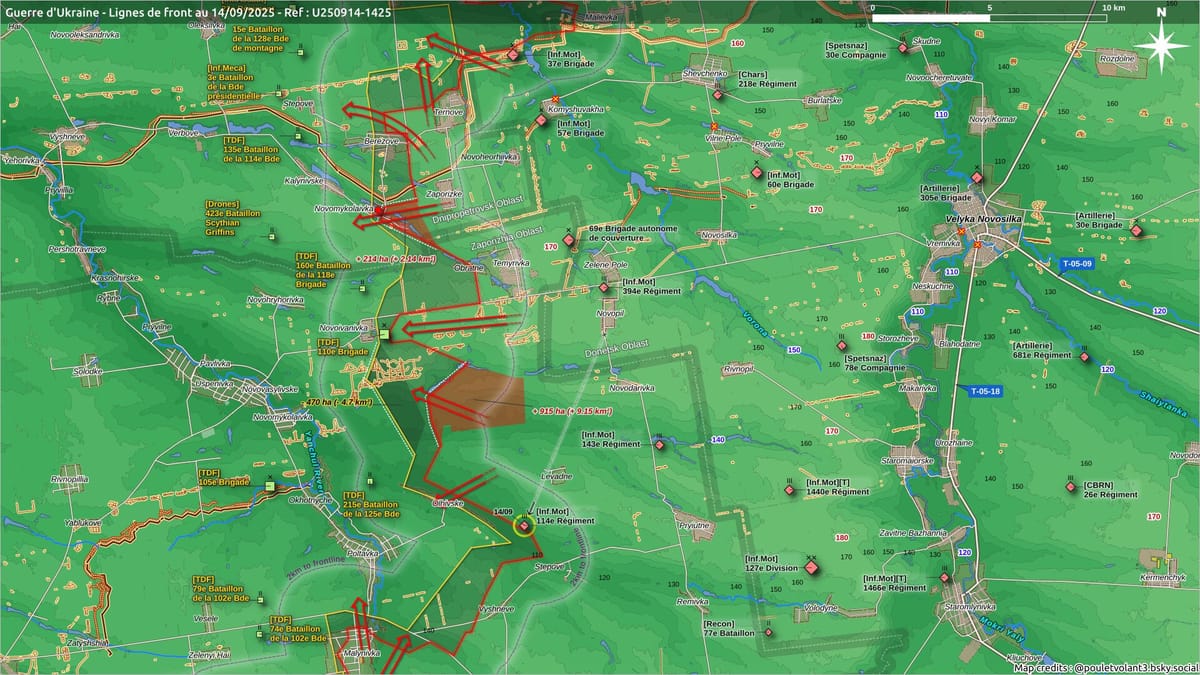Click the 10 km scale bar
The height and width of the screenshot is (675, 1200).
pos(989,18)
